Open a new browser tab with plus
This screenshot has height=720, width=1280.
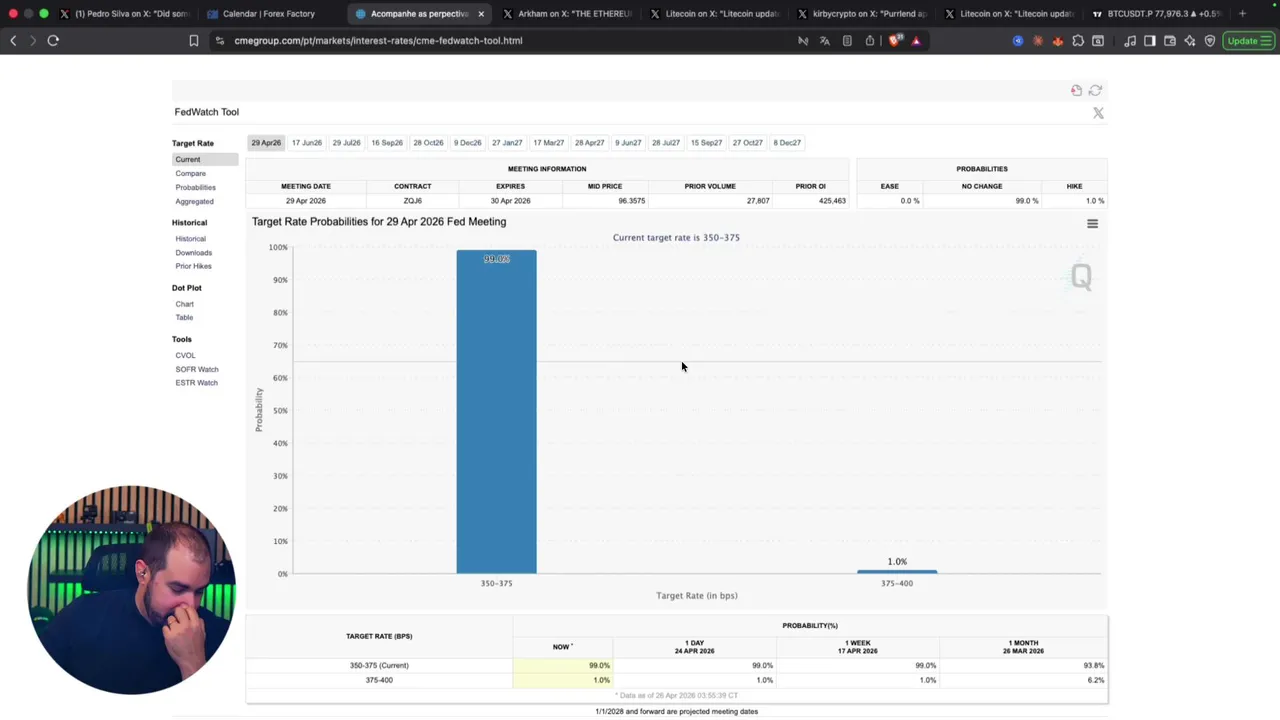[x=1242, y=14]
